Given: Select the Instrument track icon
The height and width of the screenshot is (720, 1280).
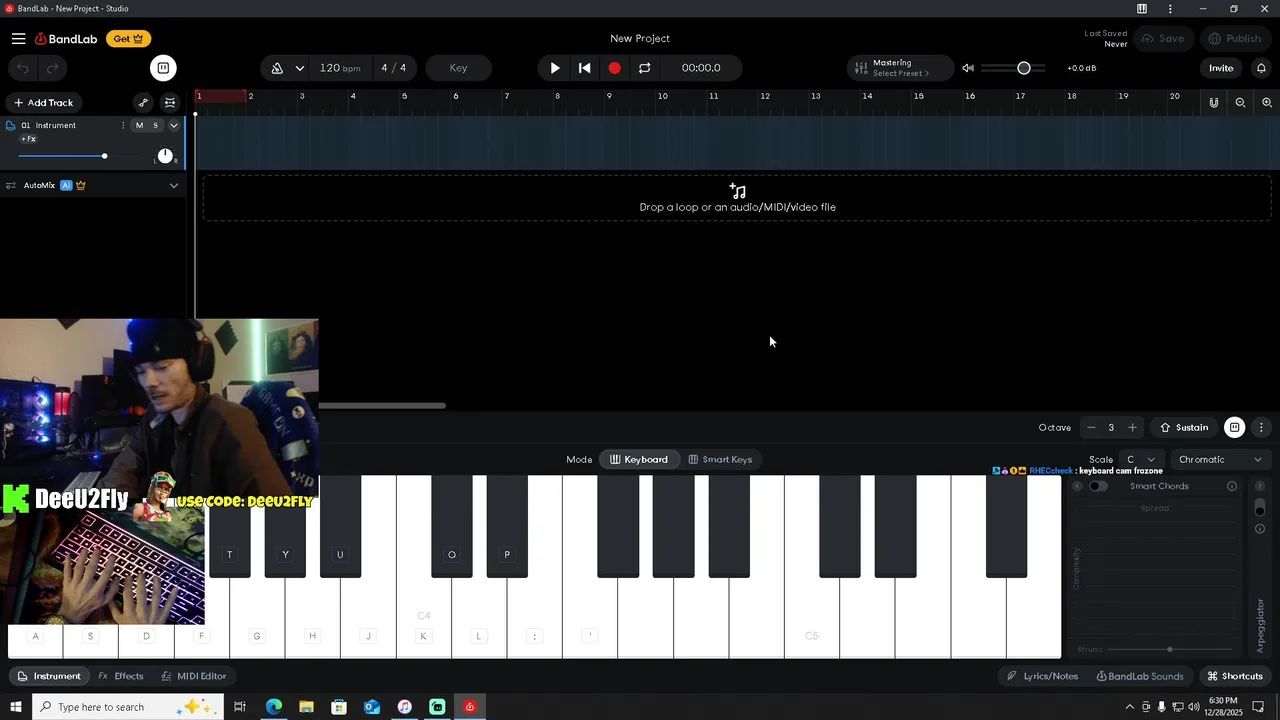Looking at the screenshot, I should tap(11, 126).
